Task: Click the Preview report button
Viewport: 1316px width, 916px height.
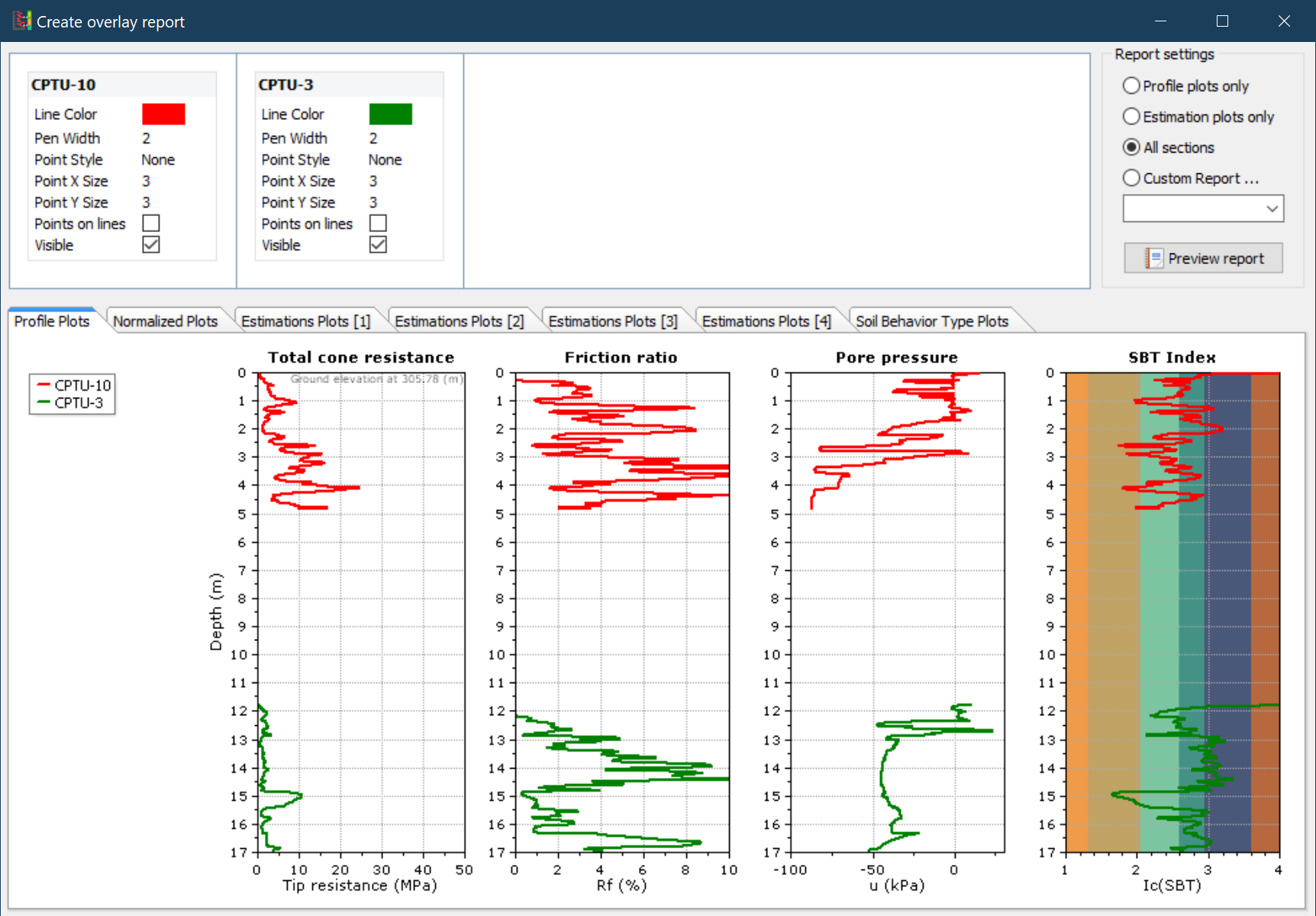Action: coord(1203,258)
